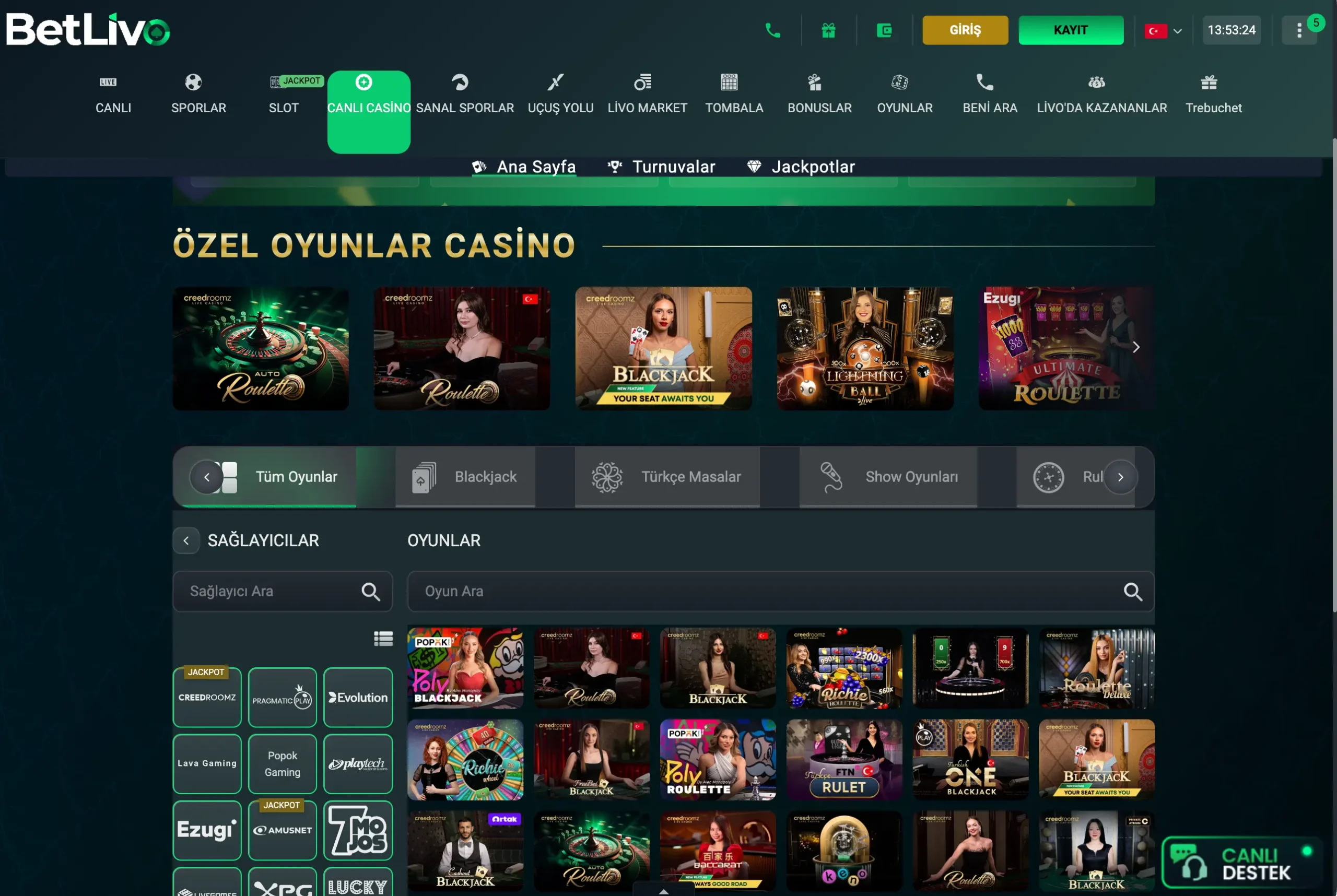Viewport: 1337px width, 896px height.
Task: Go to SPORLAR section
Action: click(198, 95)
